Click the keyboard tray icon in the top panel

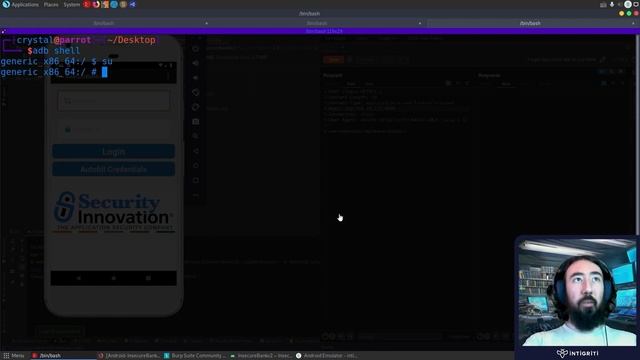(x=603, y=4)
